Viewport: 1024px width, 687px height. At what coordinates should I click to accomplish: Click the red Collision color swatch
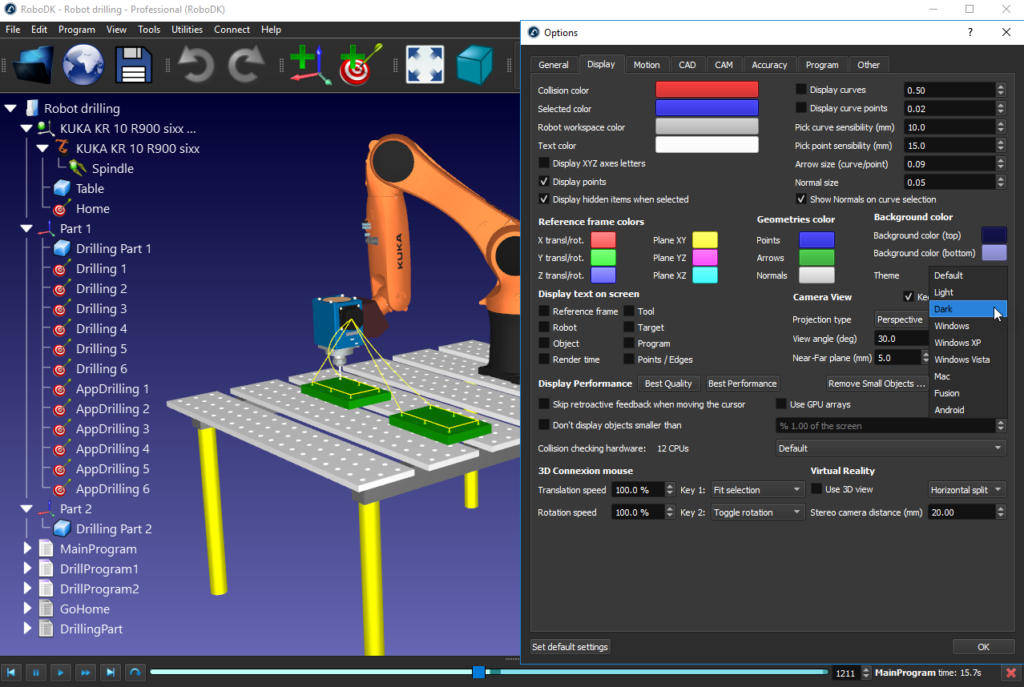click(x=706, y=90)
